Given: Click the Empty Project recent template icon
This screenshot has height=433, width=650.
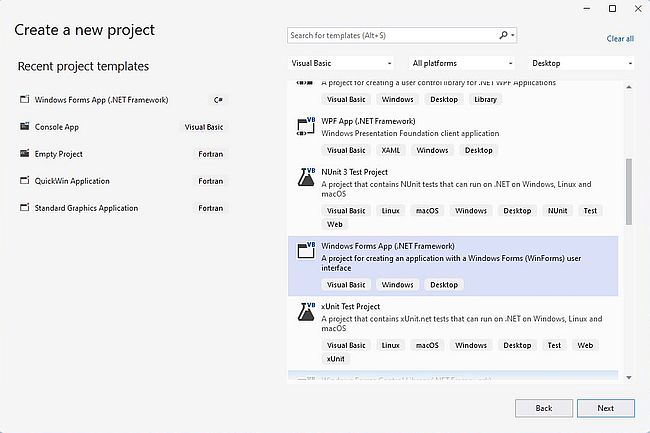Looking at the screenshot, I should [24, 154].
